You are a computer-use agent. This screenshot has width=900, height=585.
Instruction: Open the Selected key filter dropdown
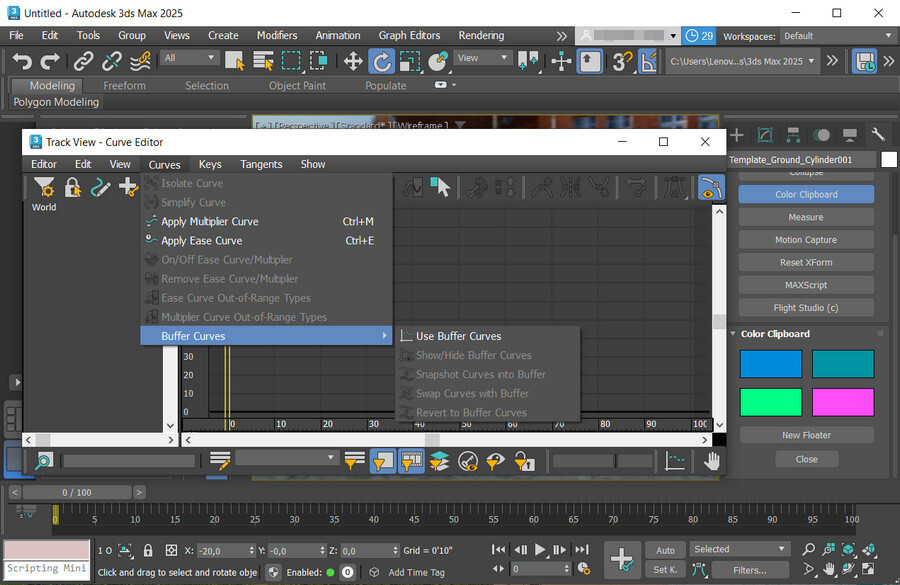(738, 549)
